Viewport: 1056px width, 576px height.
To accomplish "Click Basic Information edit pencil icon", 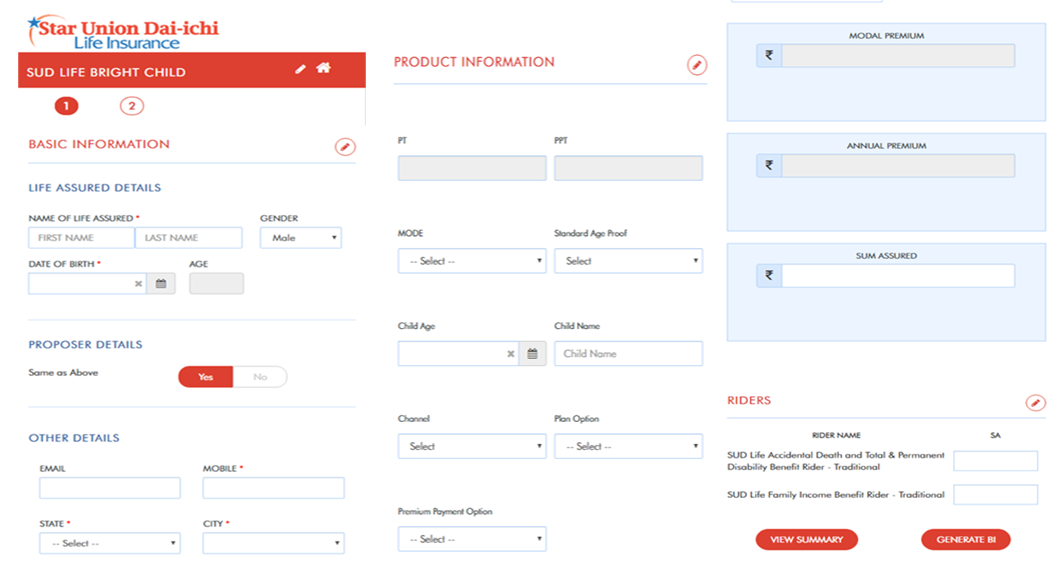I will (344, 147).
